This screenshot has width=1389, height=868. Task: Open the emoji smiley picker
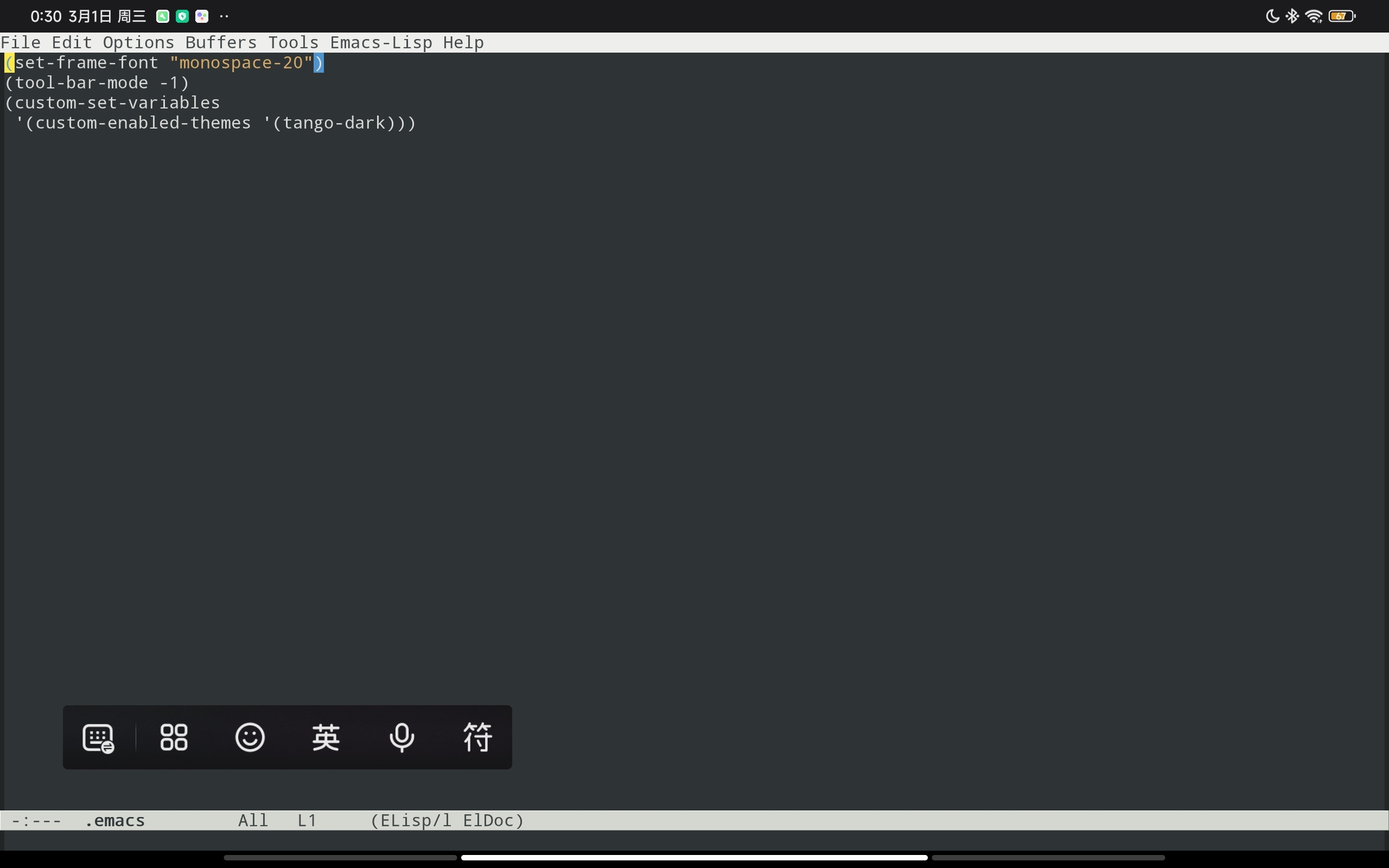(250, 738)
